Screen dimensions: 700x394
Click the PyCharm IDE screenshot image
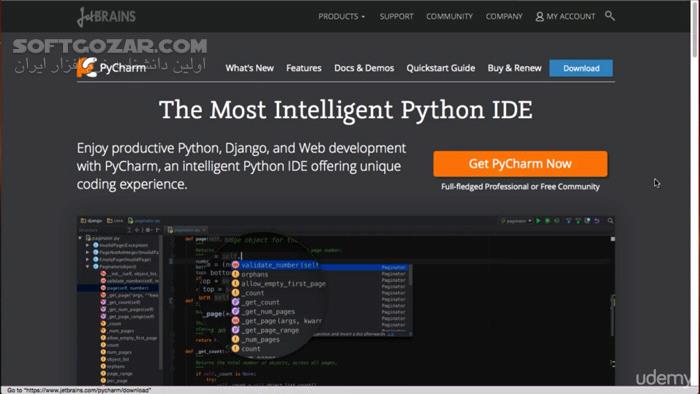(x=346, y=300)
